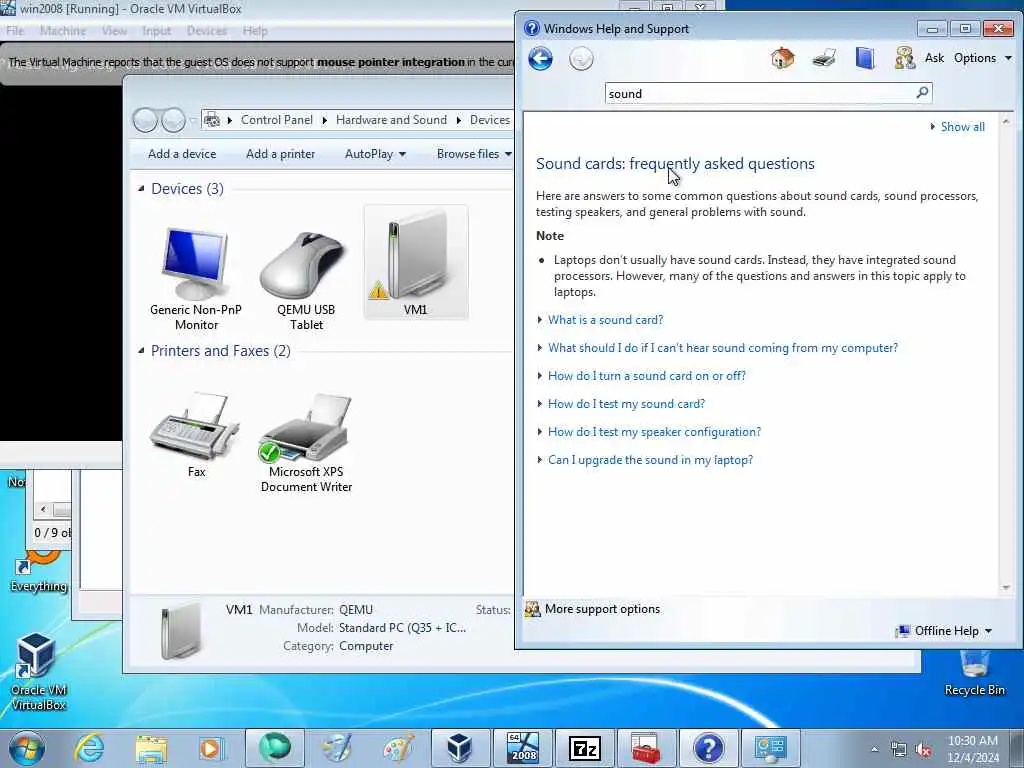Click the muted volume tray icon
This screenshot has height=768, width=1024.
tap(923, 750)
